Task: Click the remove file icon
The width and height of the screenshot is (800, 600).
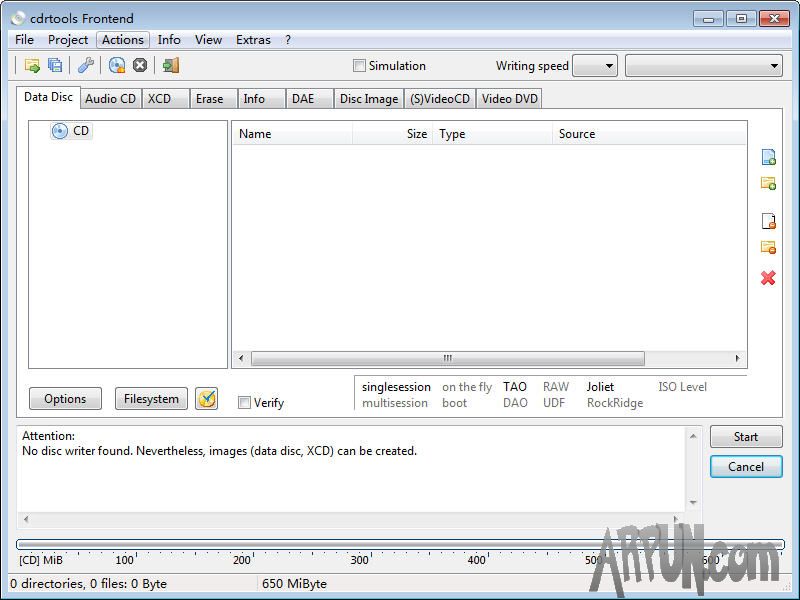Action: 768,221
